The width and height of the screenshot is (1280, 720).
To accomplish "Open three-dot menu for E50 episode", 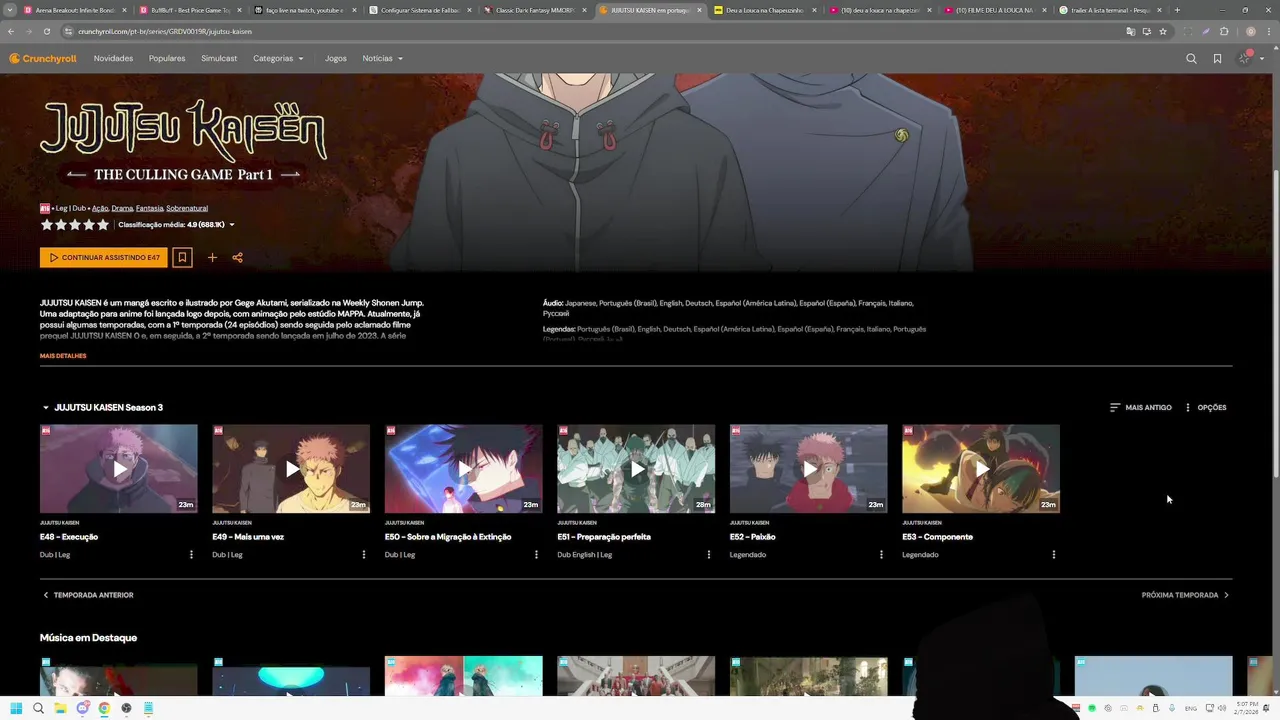I will point(536,555).
